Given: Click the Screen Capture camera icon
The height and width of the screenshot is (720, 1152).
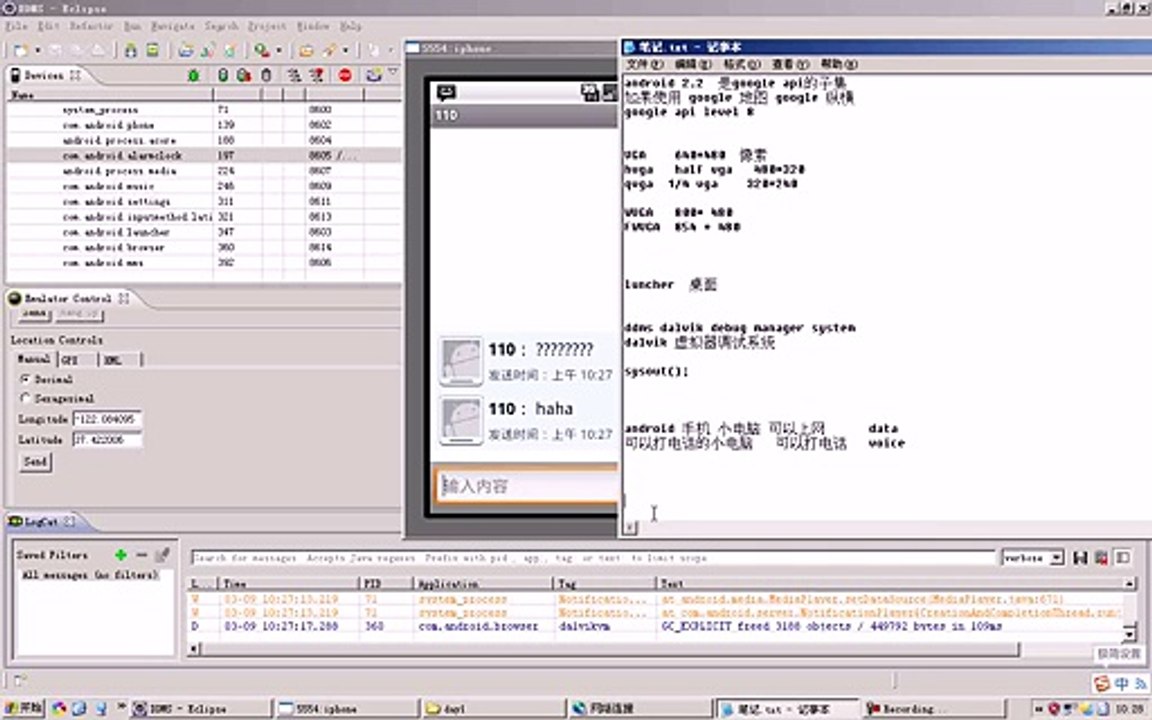Looking at the screenshot, I should tap(374, 75).
